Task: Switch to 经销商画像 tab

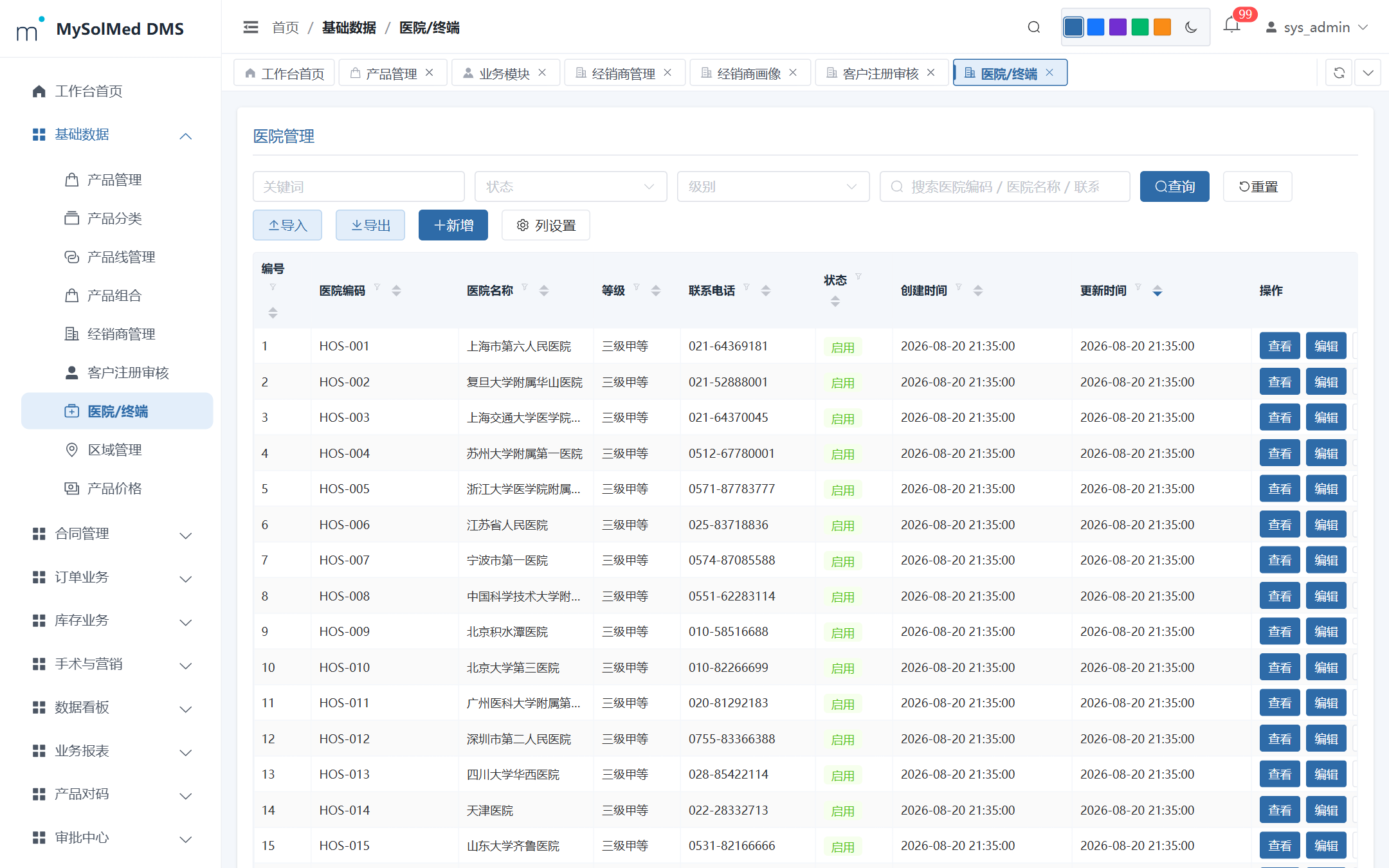Action: pos(749,73)
